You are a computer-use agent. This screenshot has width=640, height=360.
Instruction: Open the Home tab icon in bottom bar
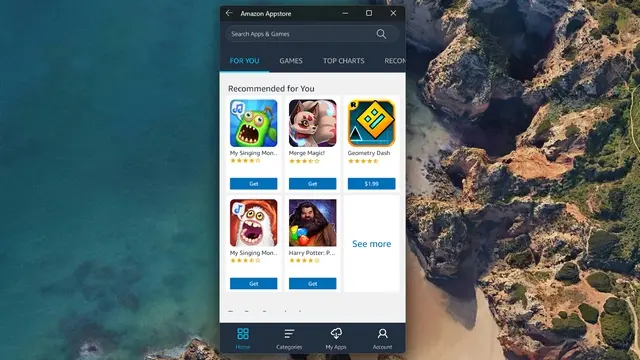(x=243, y=334)
